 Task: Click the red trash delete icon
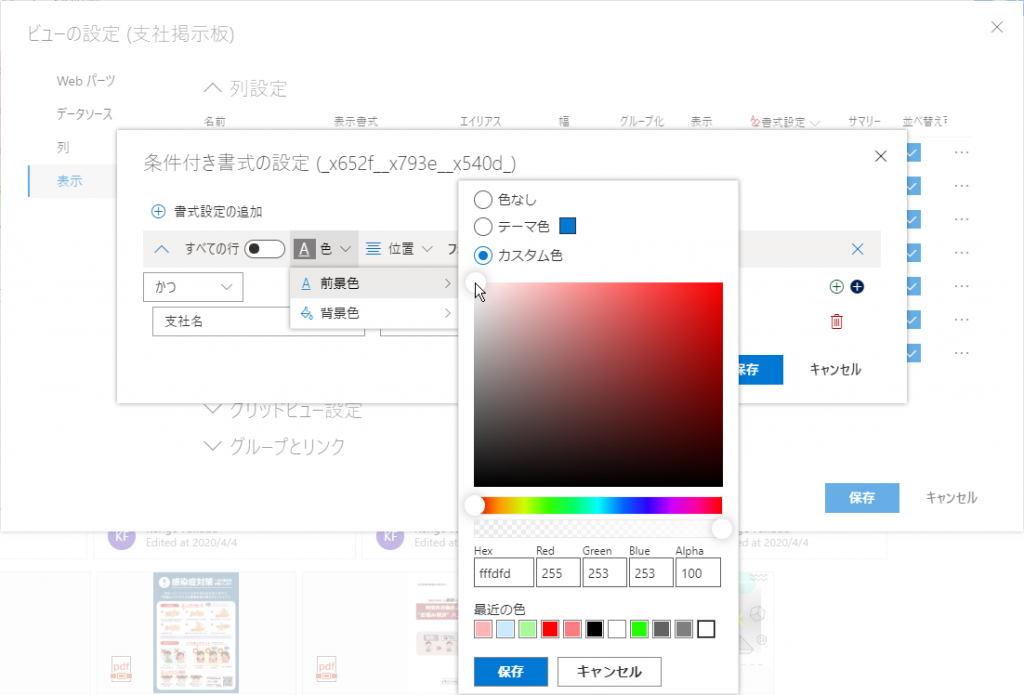[837, 321]
